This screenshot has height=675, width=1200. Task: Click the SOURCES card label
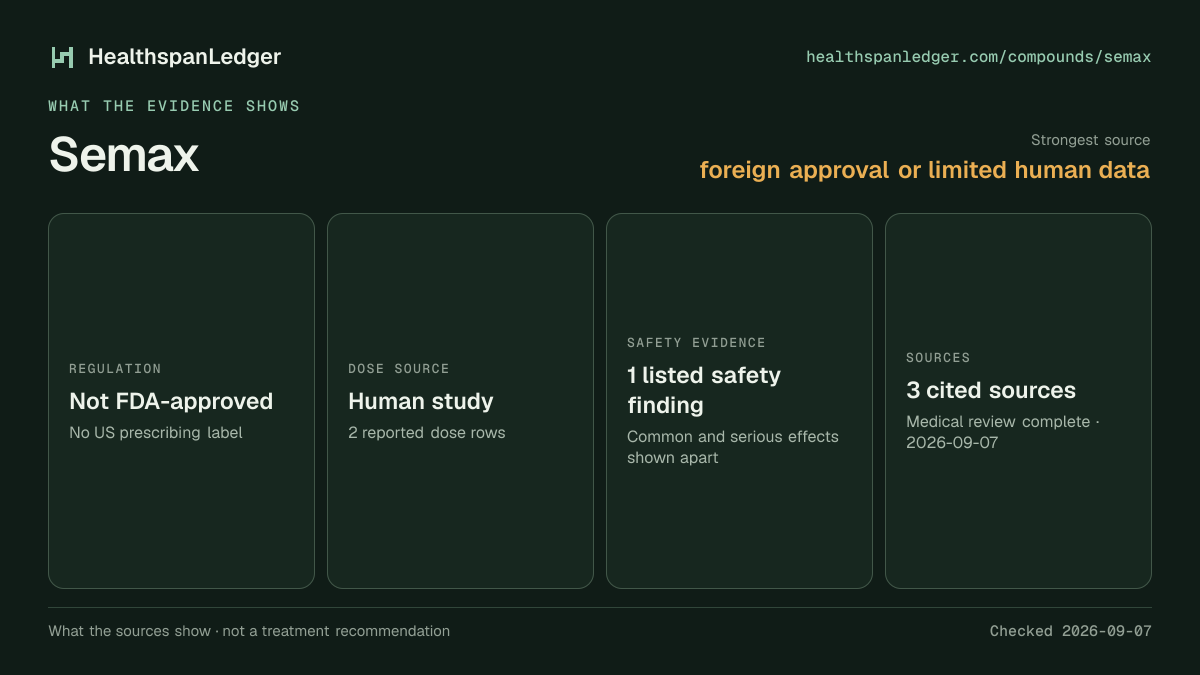(x=938, y=358)
